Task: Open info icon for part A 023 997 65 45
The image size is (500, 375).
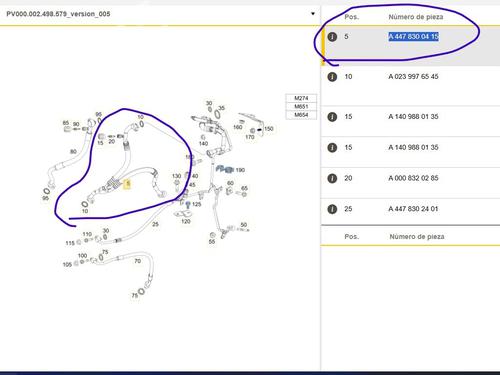Action: pos(332,77)
